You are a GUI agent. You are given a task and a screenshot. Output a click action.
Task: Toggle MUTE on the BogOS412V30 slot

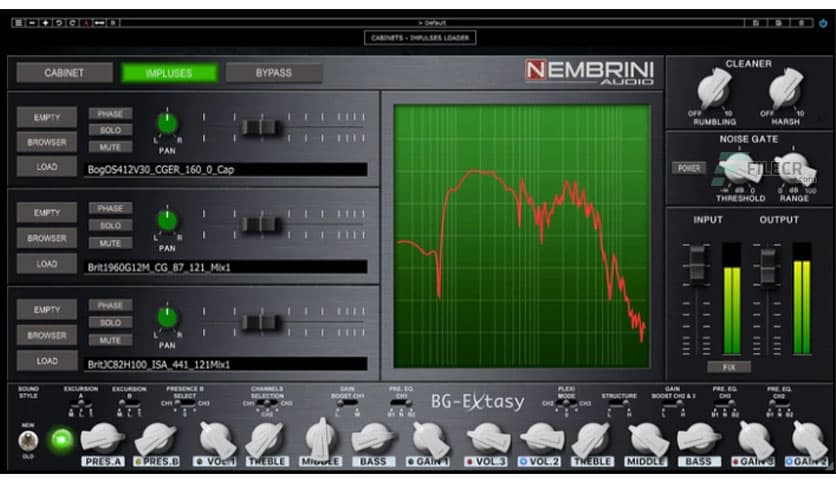point(110,147)
